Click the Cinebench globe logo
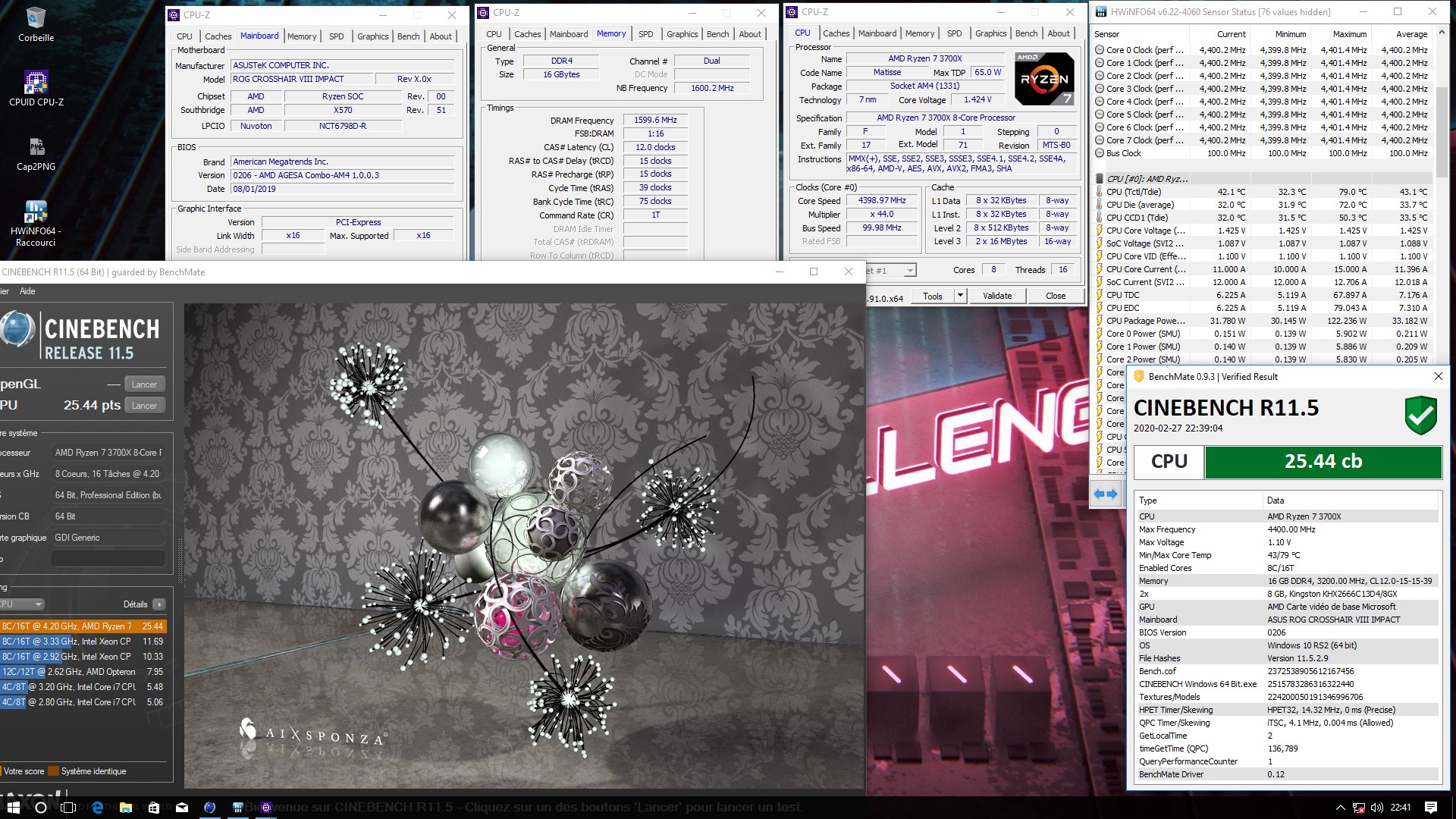1456x819 pixels. tap(17, 330)
